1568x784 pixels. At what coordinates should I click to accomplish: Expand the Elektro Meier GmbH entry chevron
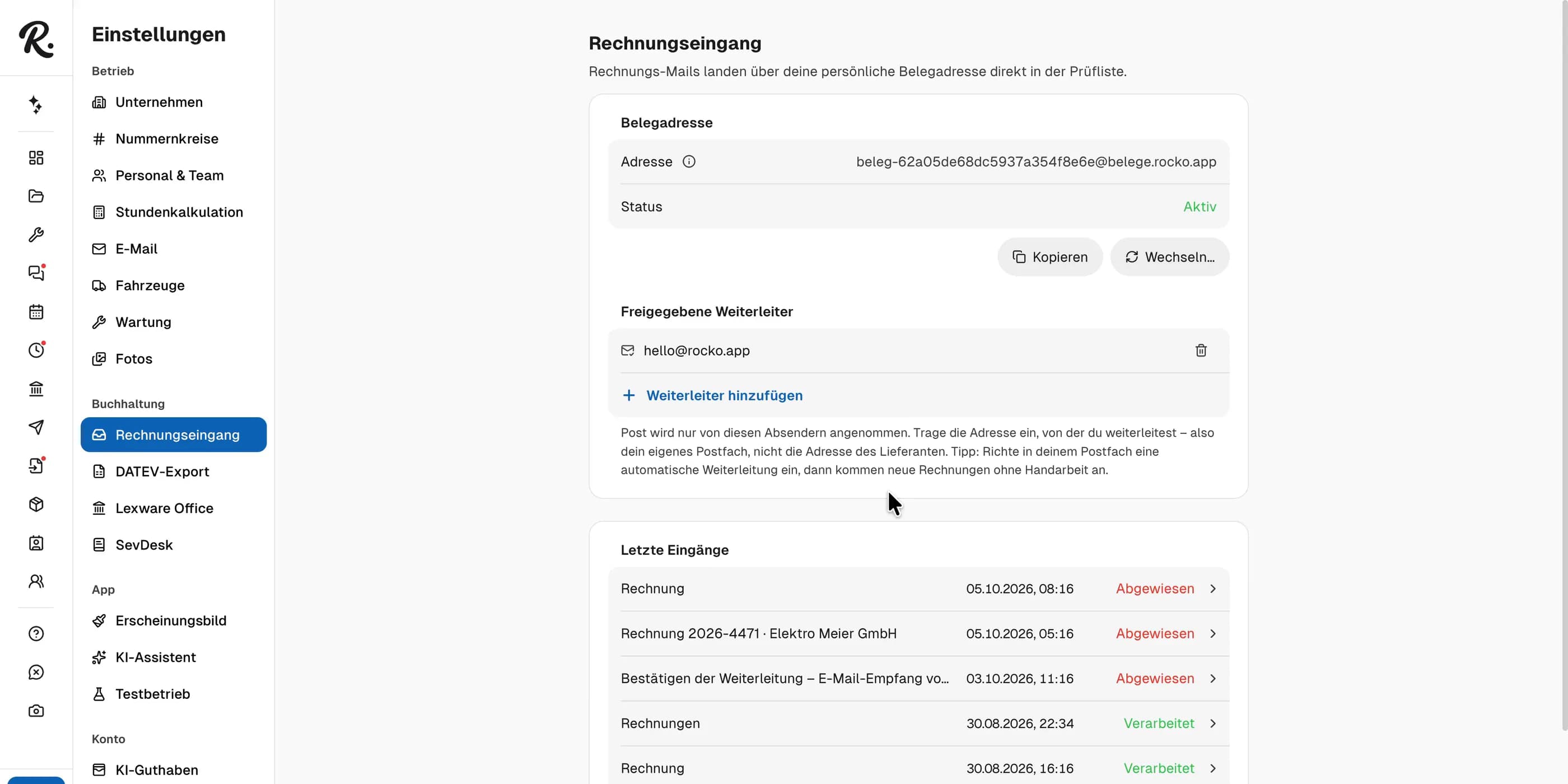point(1212,634)
